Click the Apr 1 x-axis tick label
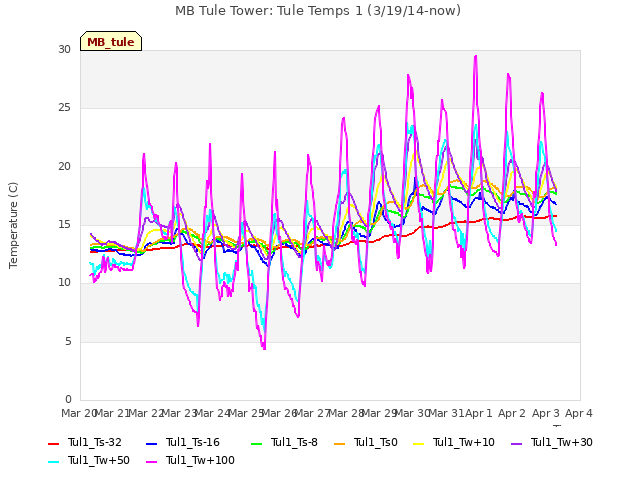This screenshot has height=480, width=640. pyautogui.click(x=479, y=413)
